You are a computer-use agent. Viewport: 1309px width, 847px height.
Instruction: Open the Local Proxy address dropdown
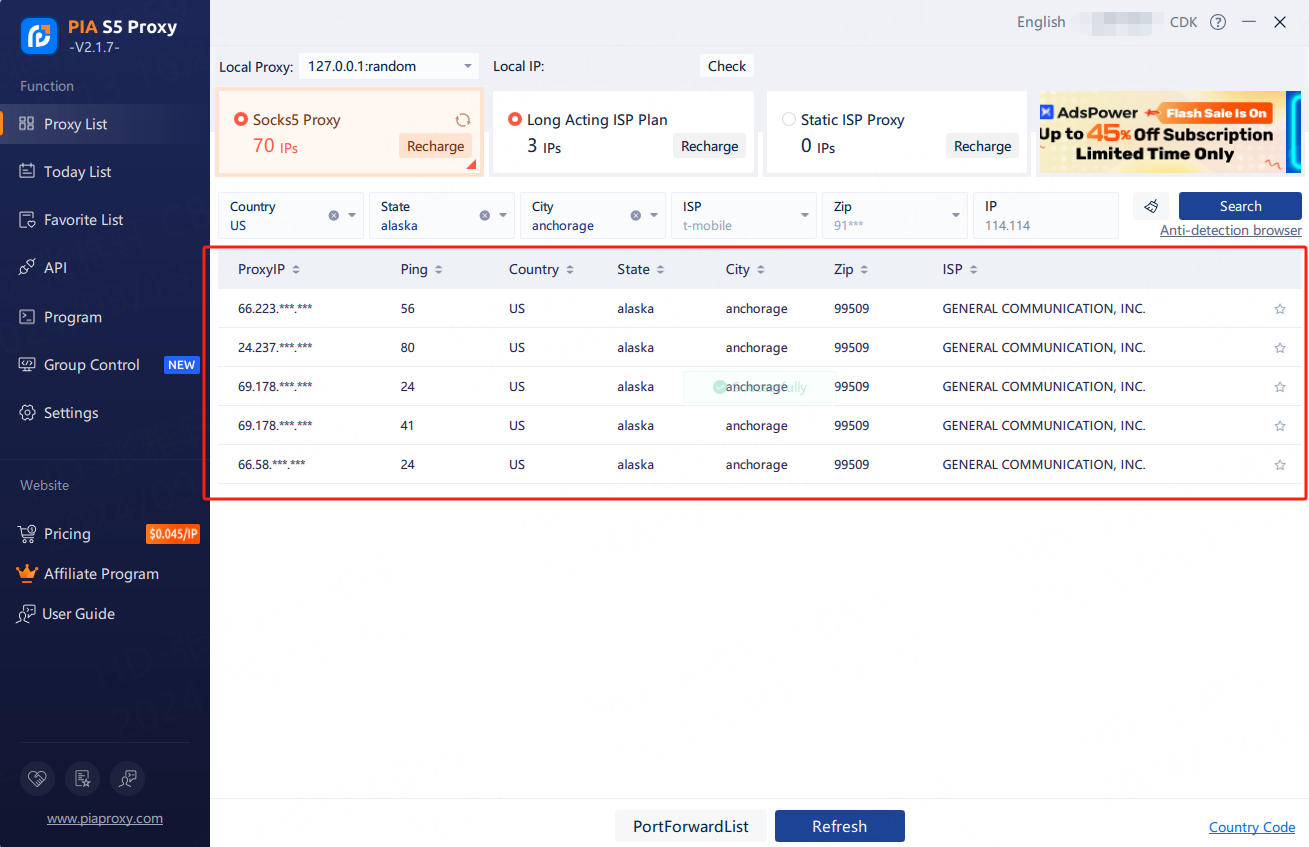(465, 66)
